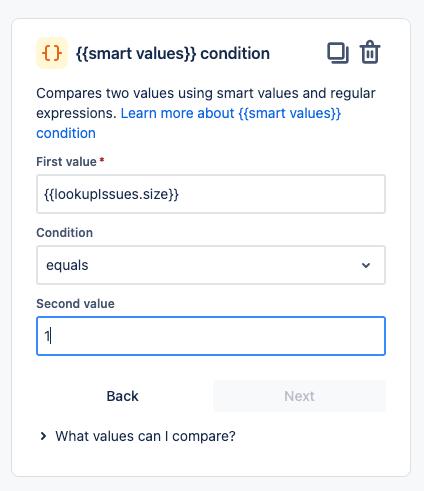Focus the First value field containing {{lookupIssues.size}}
This screenshot has height=491, width=424.
point(211,194)
